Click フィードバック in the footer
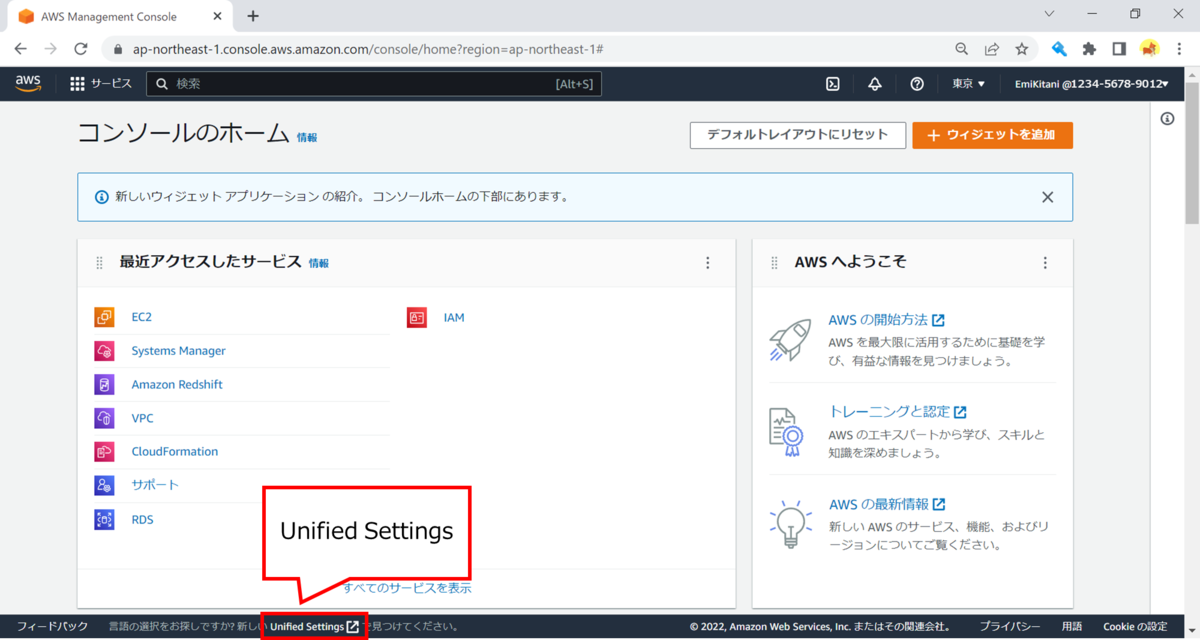Image resolution: width=1200 pixels, height=640 pixels. [52, 627]
